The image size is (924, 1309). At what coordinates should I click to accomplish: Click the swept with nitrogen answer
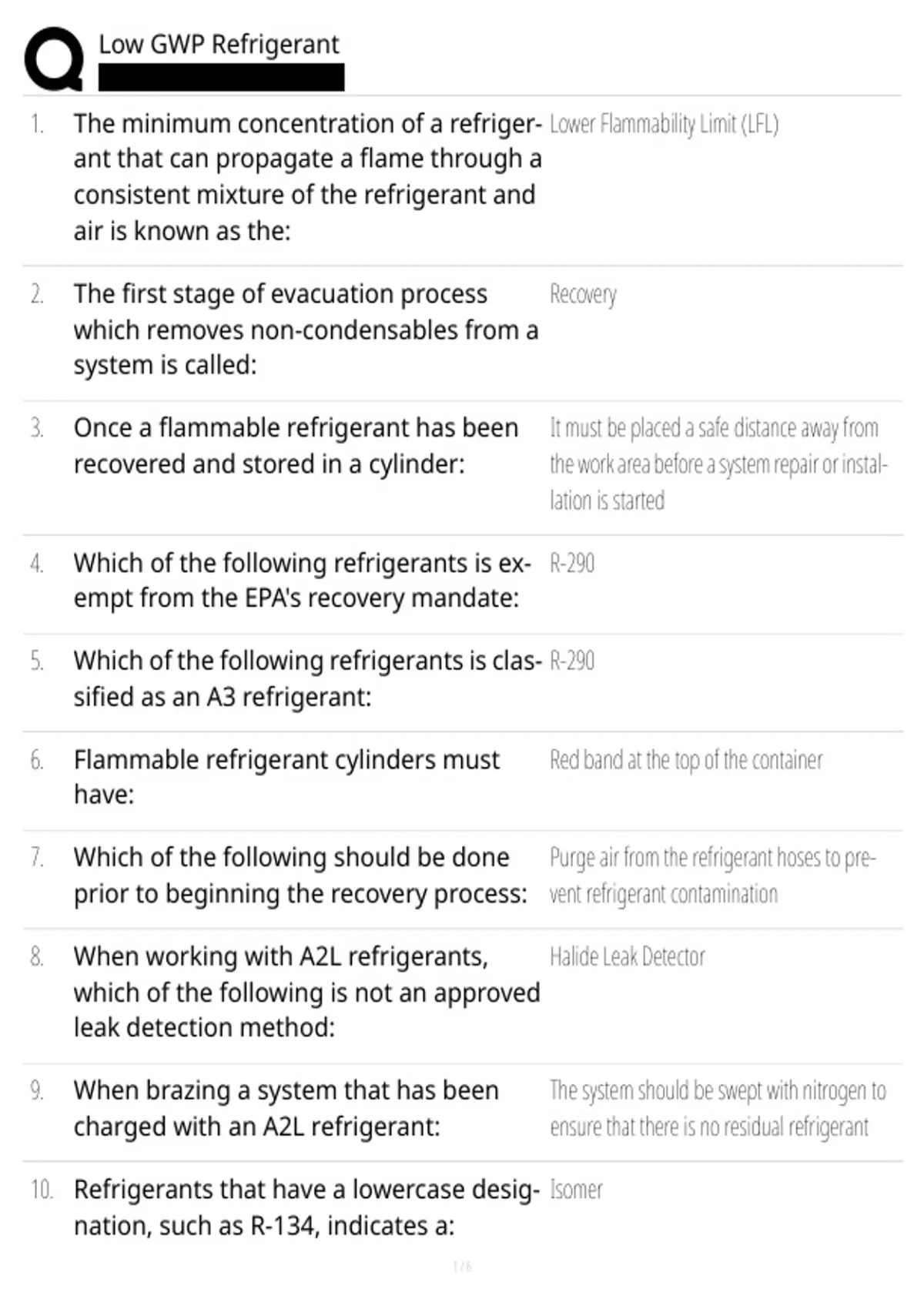point(718,1109)
